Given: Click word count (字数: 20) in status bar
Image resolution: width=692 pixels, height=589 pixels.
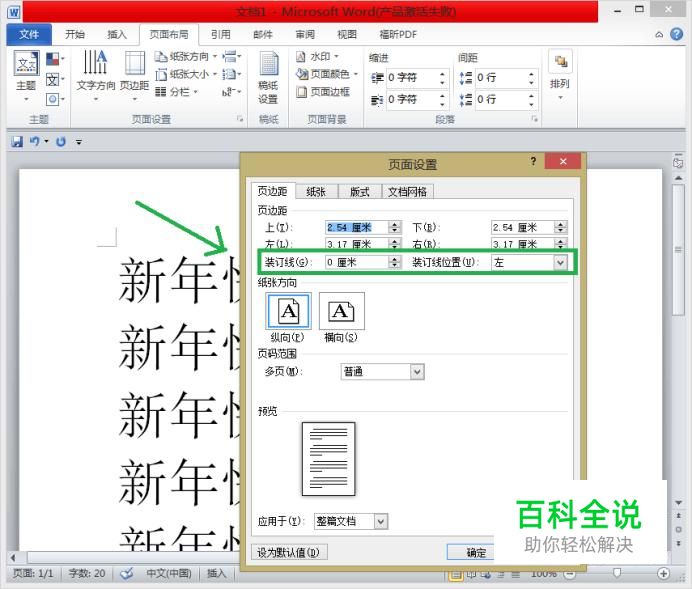Looking at the screenshot, I should click(87, 573).
